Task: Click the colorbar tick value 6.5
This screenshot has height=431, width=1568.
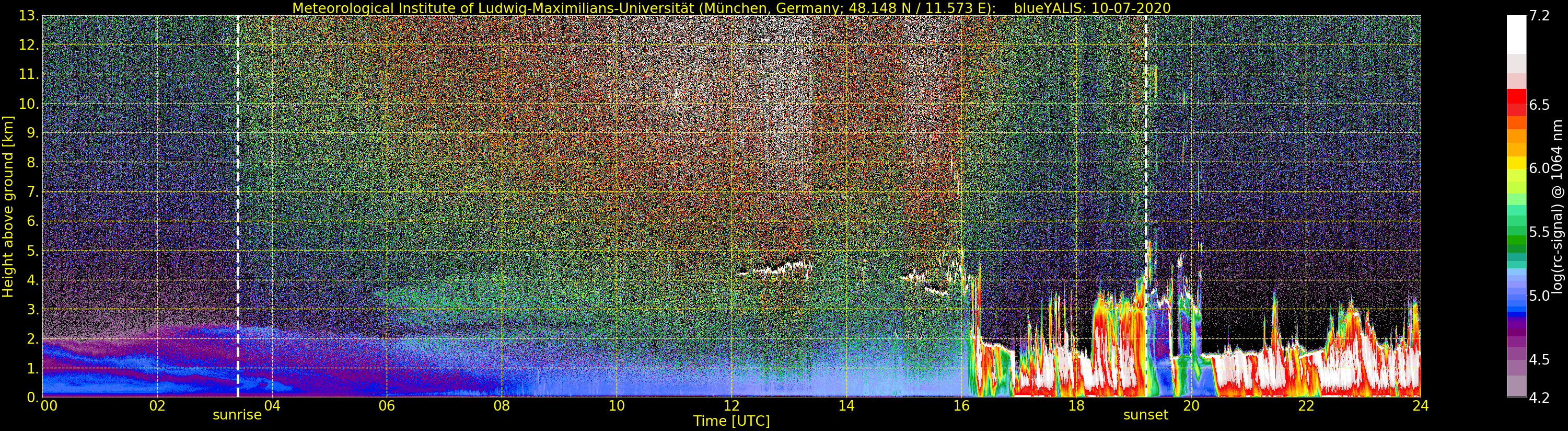Action: pos(1540,105)
